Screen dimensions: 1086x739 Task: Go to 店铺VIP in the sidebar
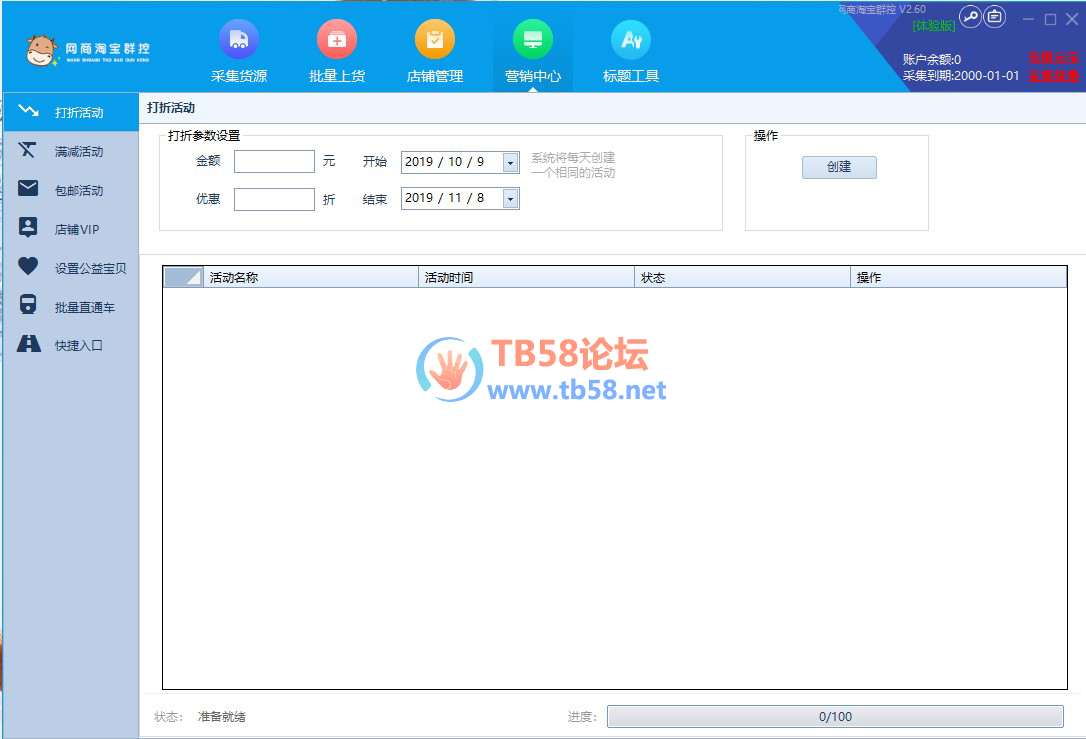click(71, 229)
